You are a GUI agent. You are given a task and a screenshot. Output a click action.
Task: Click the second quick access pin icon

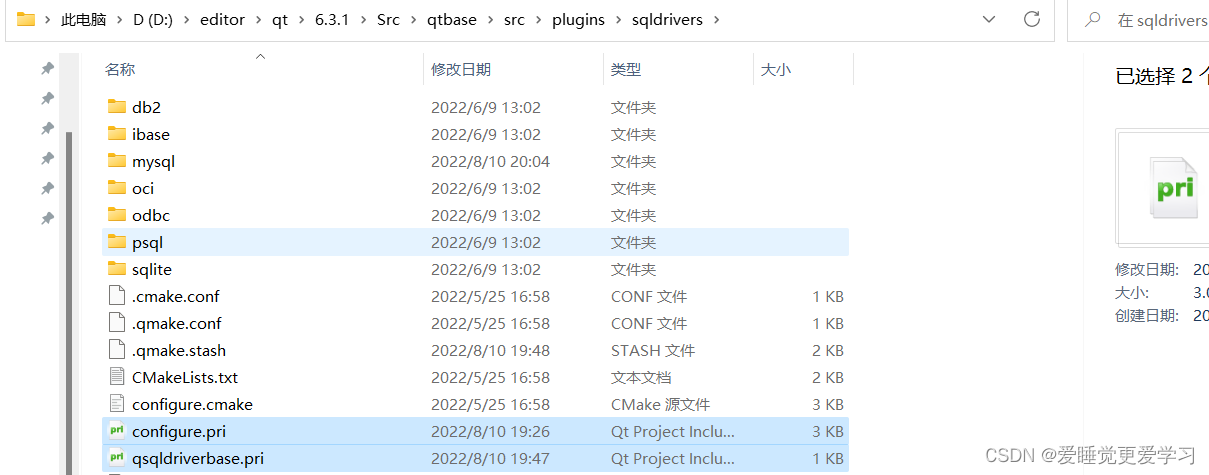pos(47,98)
